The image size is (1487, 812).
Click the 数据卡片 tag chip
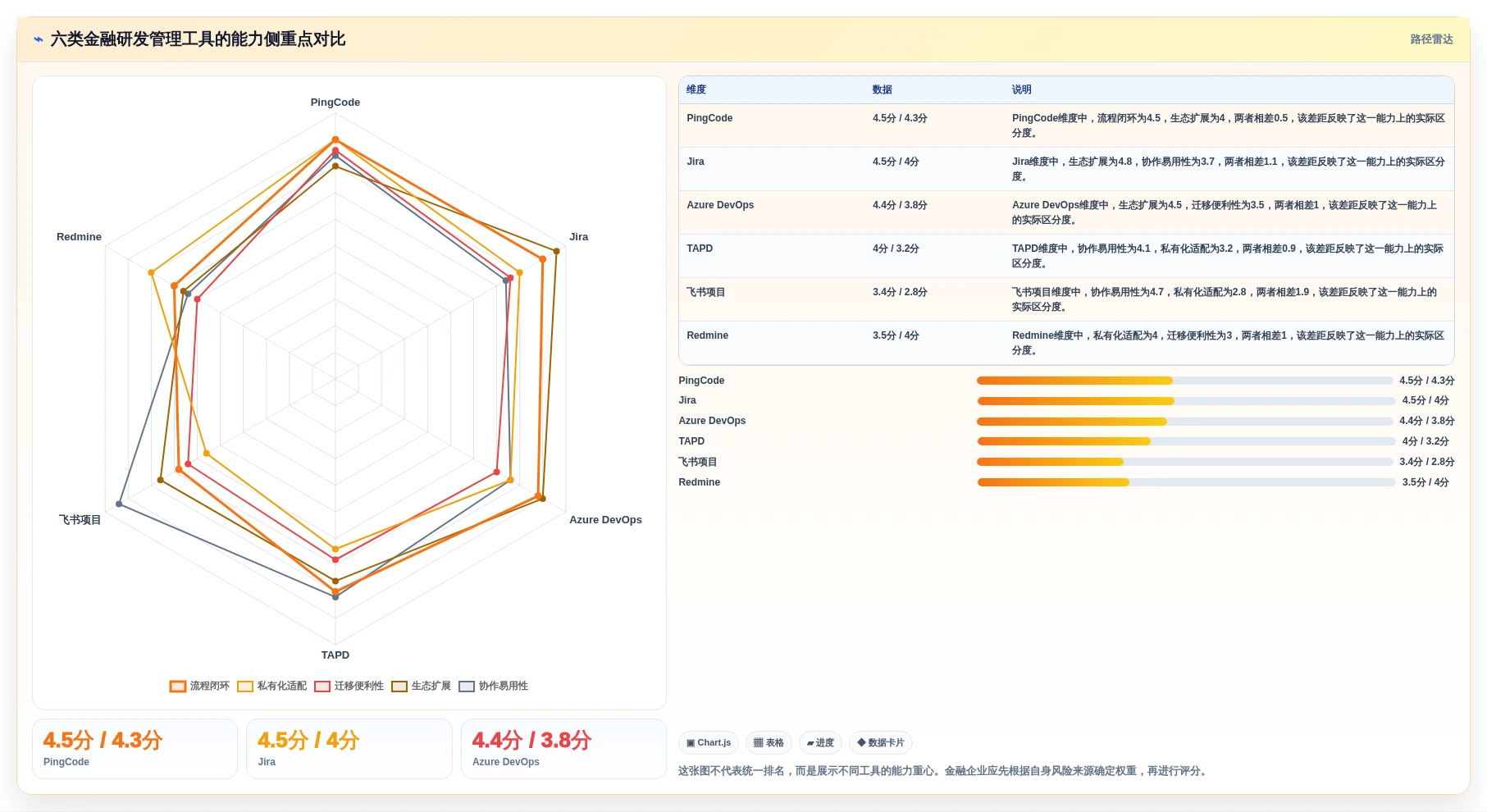pyautogui.click(x=881, y=743)
